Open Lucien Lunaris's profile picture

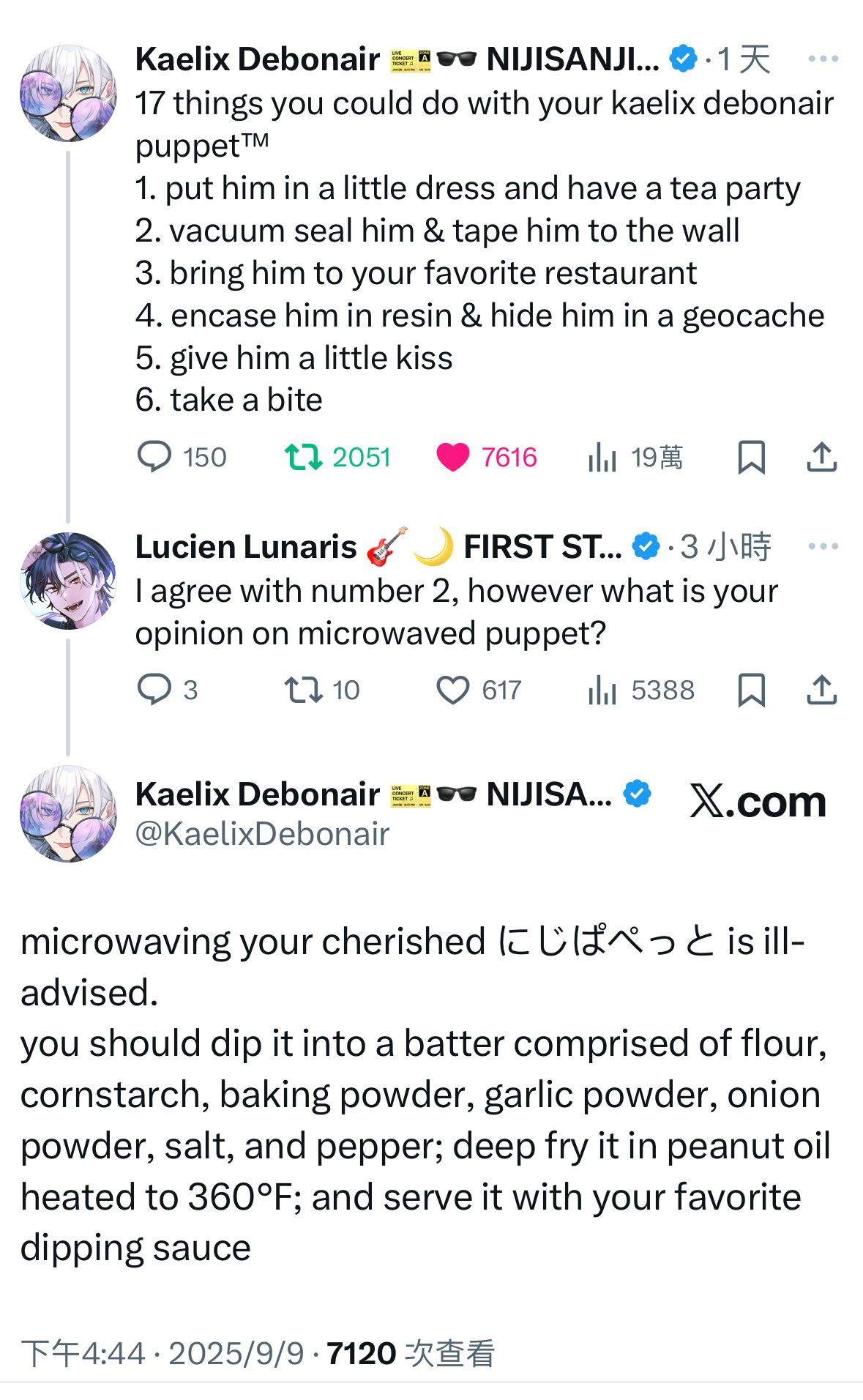68,581
